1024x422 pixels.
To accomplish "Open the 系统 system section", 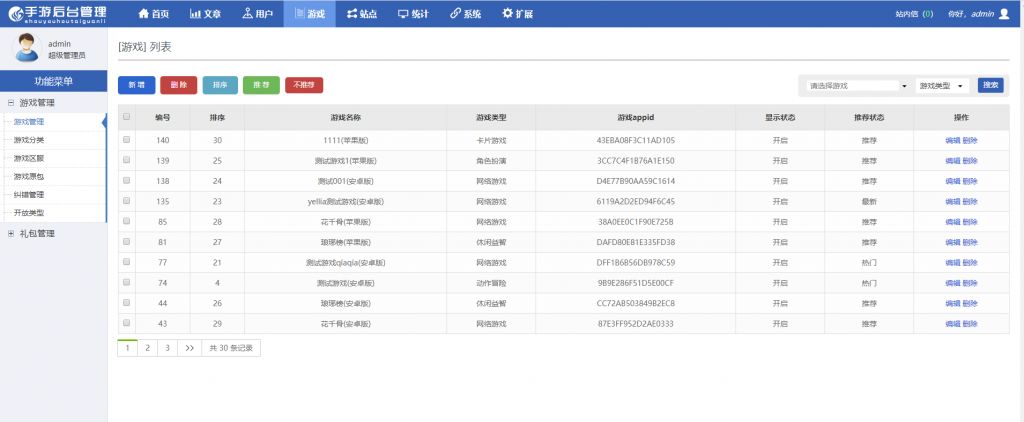I will pyautogui.click(x=466, y=14).
